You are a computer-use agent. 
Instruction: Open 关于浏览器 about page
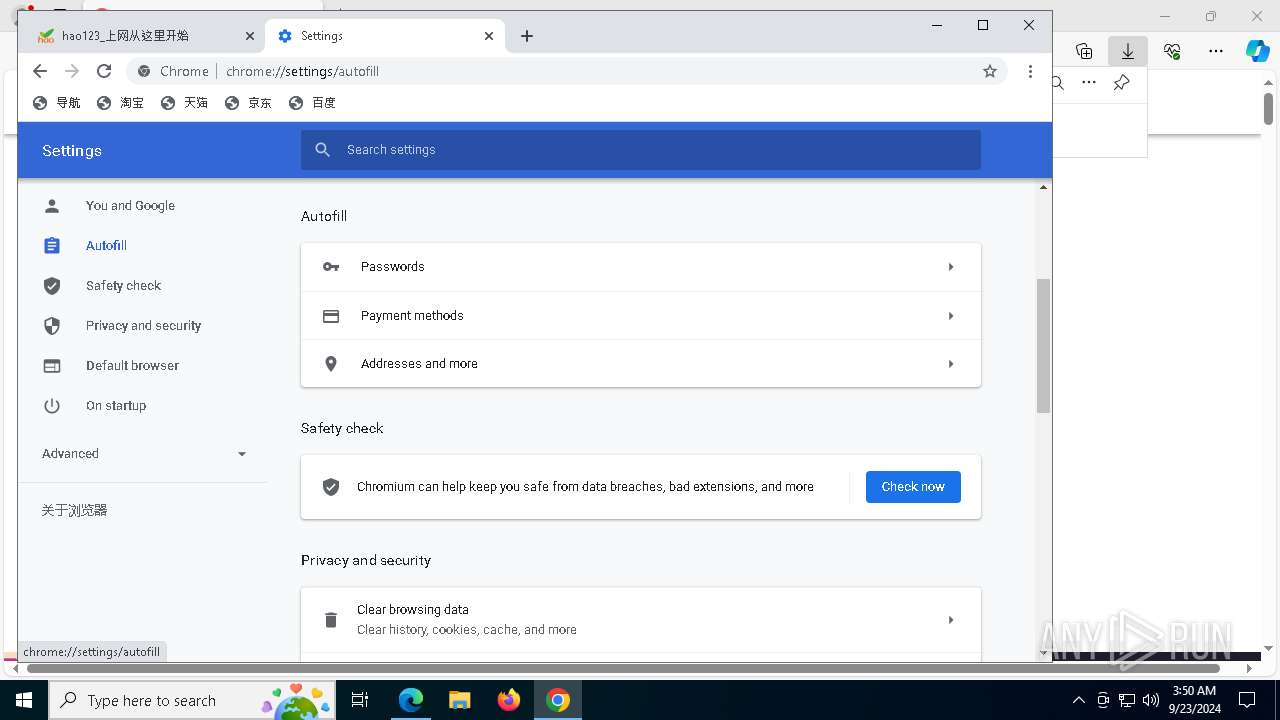click(74, 510)
